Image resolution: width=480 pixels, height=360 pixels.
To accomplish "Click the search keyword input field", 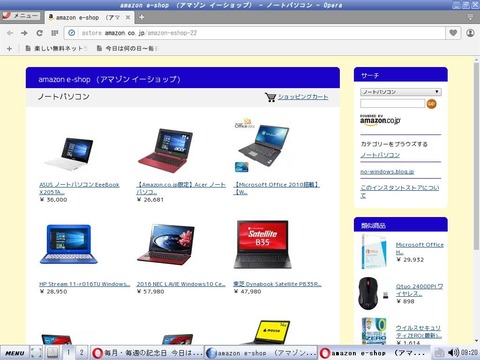I will tap(392, 104).
